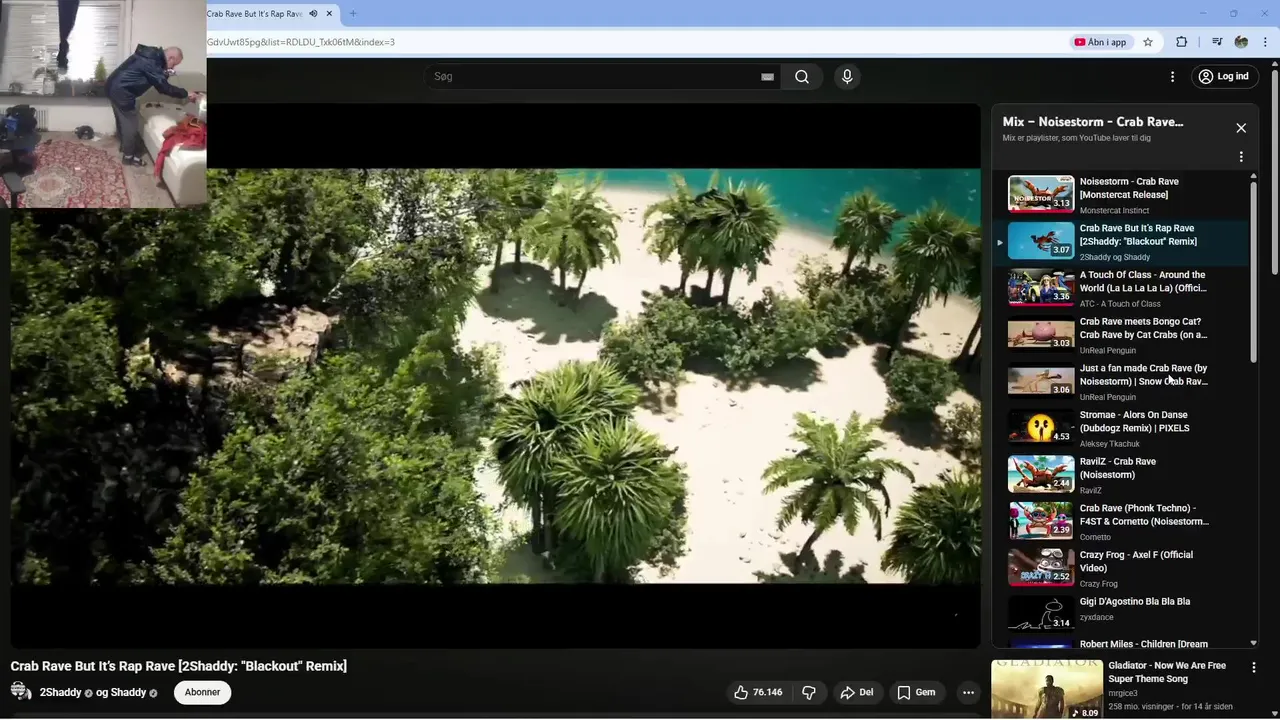
Task: Open Gladiator video options menu
Action: click(1253, 667)
